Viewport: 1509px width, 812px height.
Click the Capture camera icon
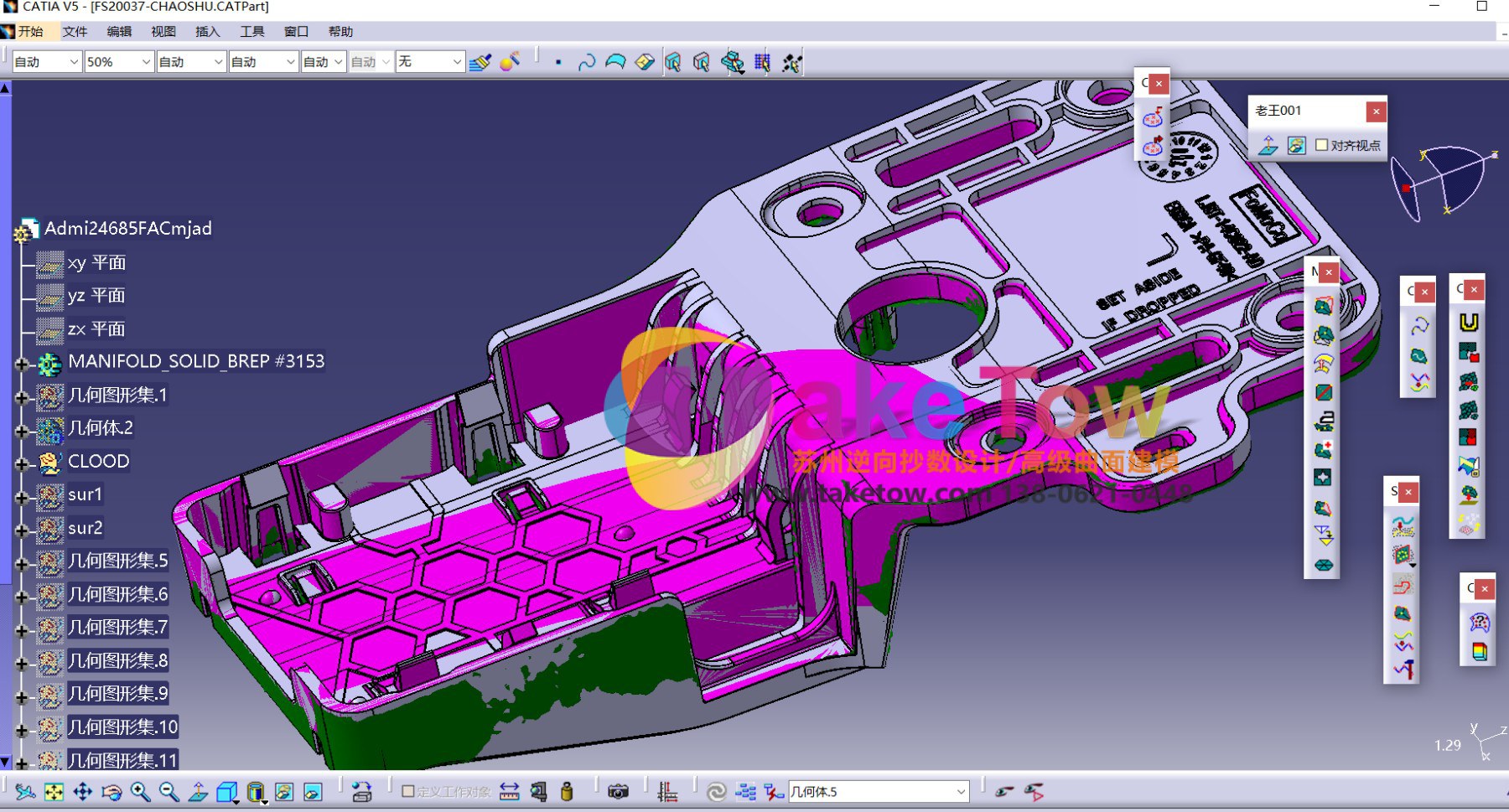pos(618,792)
